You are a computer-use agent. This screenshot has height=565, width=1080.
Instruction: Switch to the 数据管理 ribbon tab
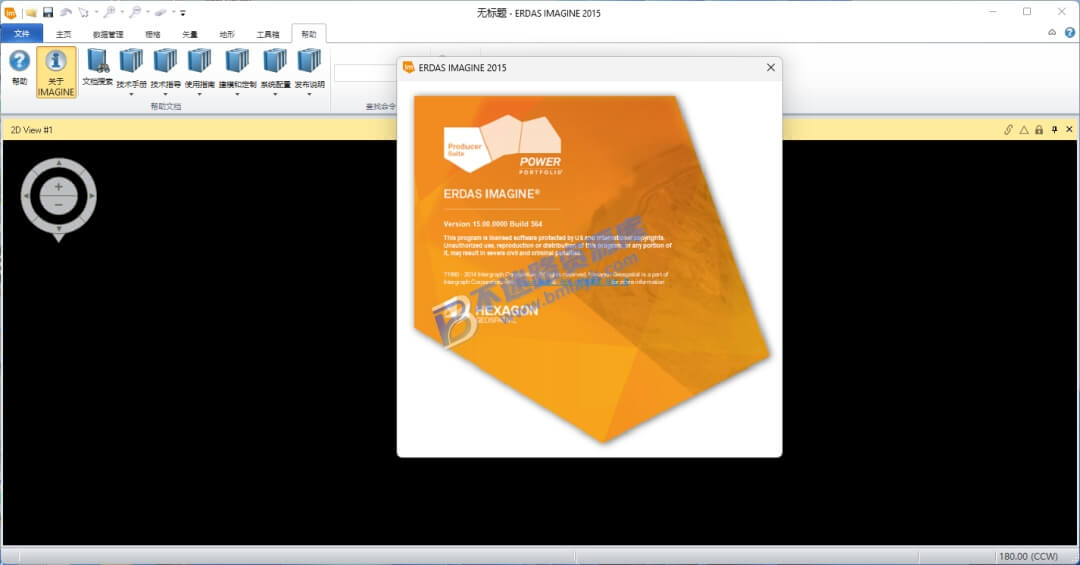[x=108, y=34]
